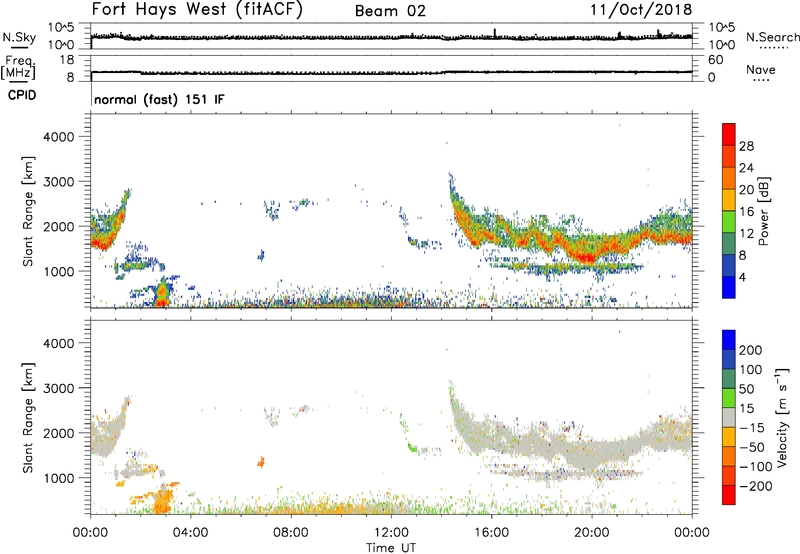Click the 4–8 dB dark blue power segment
800x554 pixels.
[729, 265]
